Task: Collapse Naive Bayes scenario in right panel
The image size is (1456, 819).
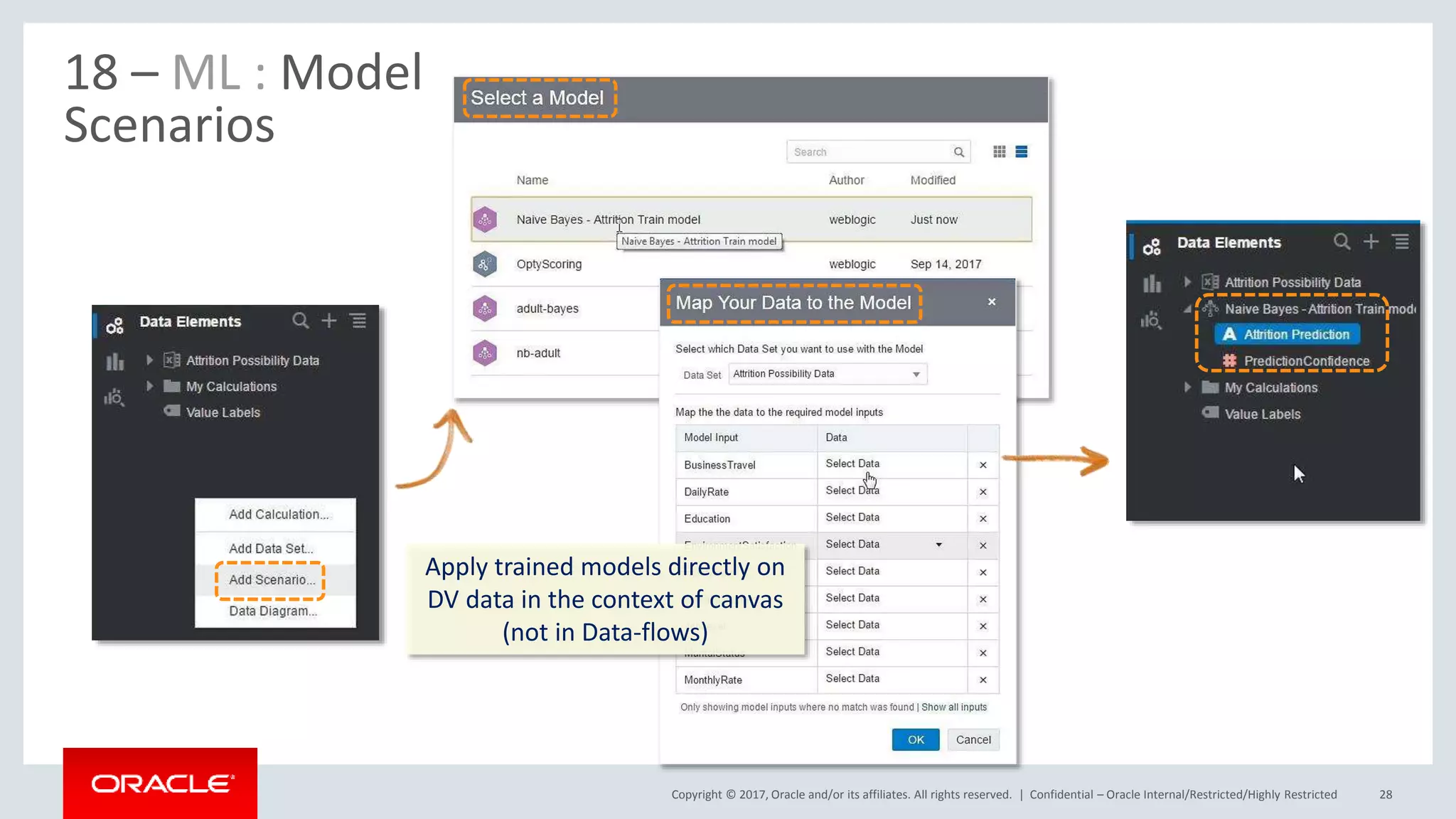Action: coord(1187,309)
